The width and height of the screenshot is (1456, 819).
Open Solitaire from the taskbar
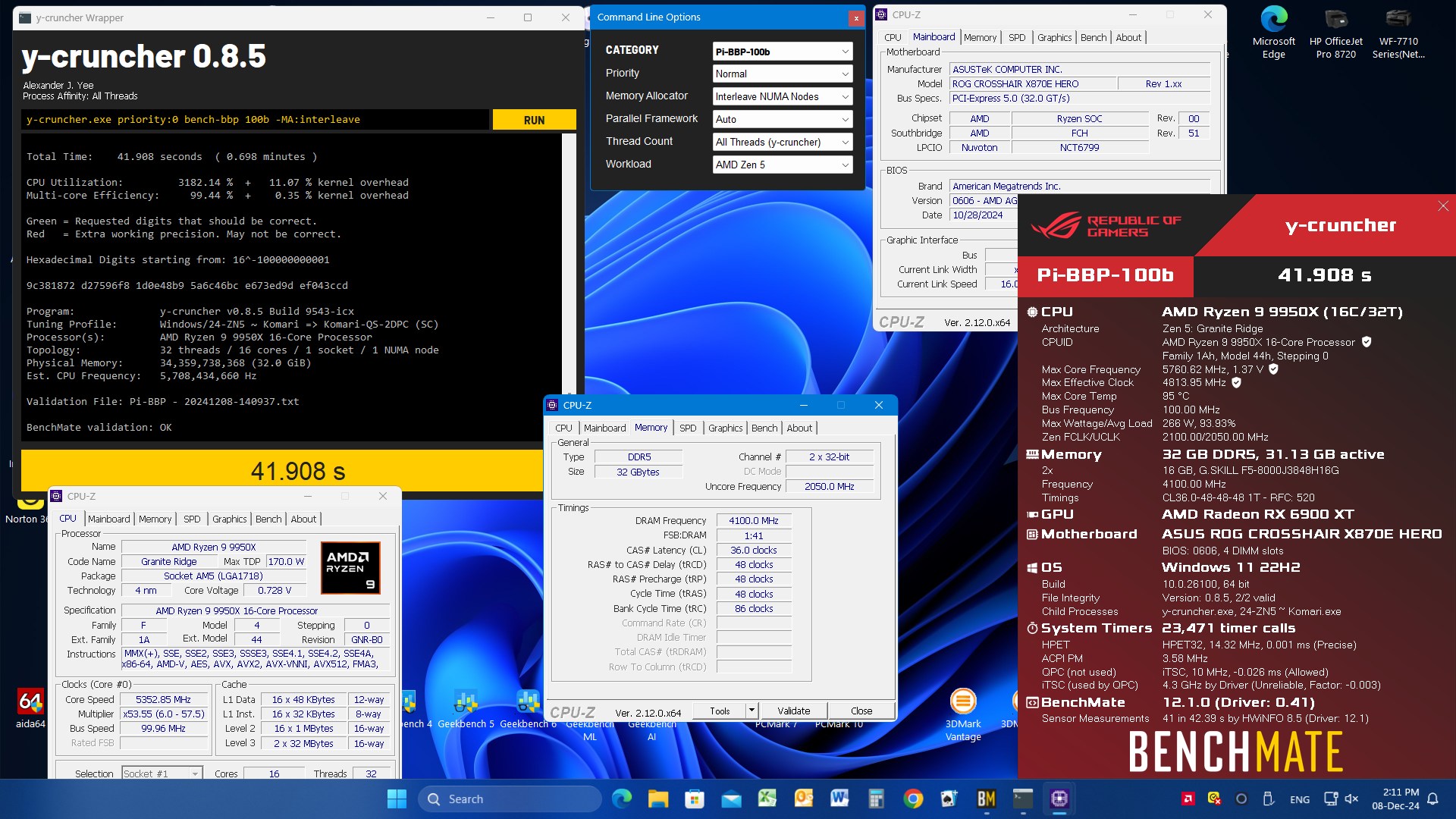click(949, 799)
